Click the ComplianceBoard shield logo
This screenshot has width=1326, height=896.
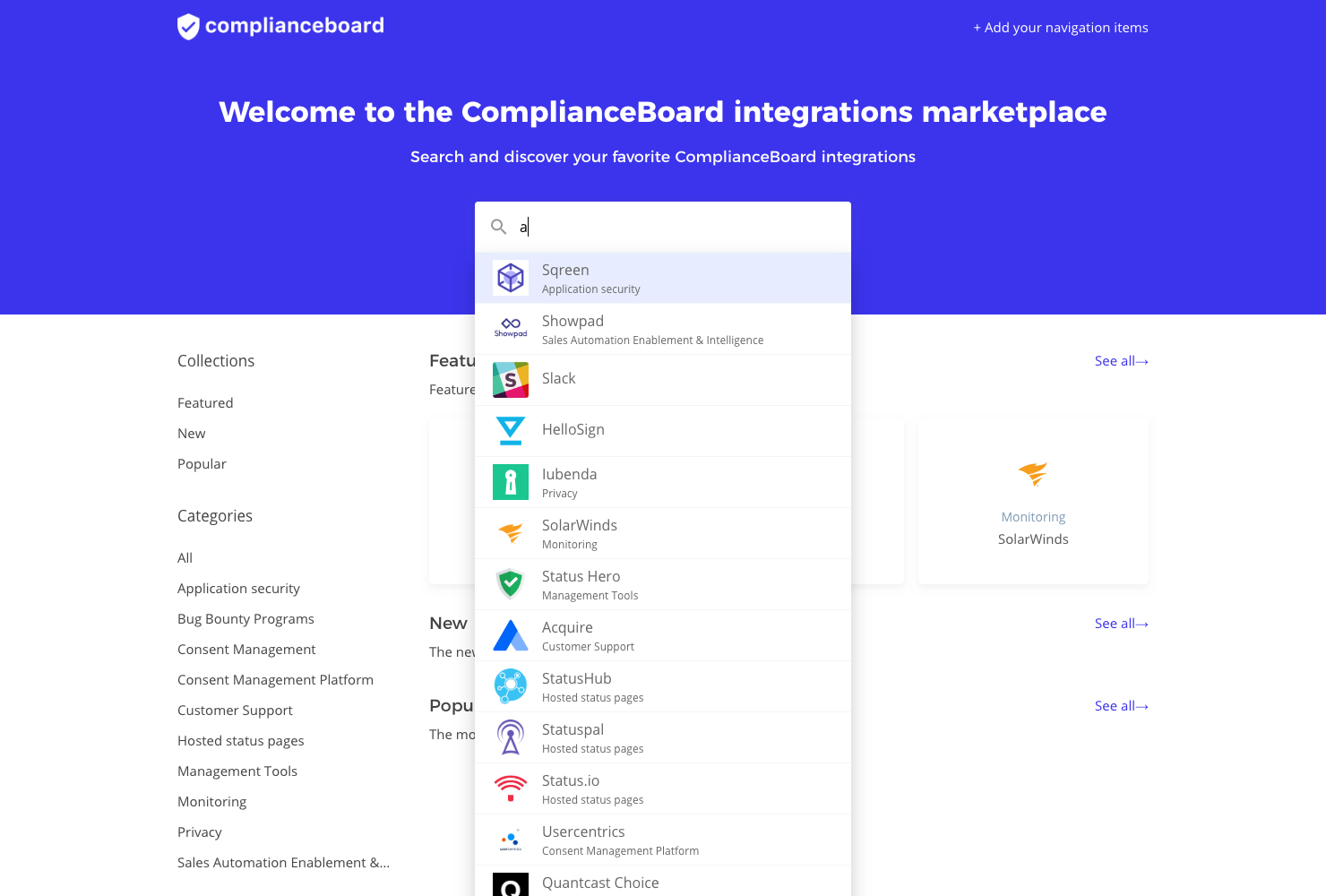click(188, 27)
